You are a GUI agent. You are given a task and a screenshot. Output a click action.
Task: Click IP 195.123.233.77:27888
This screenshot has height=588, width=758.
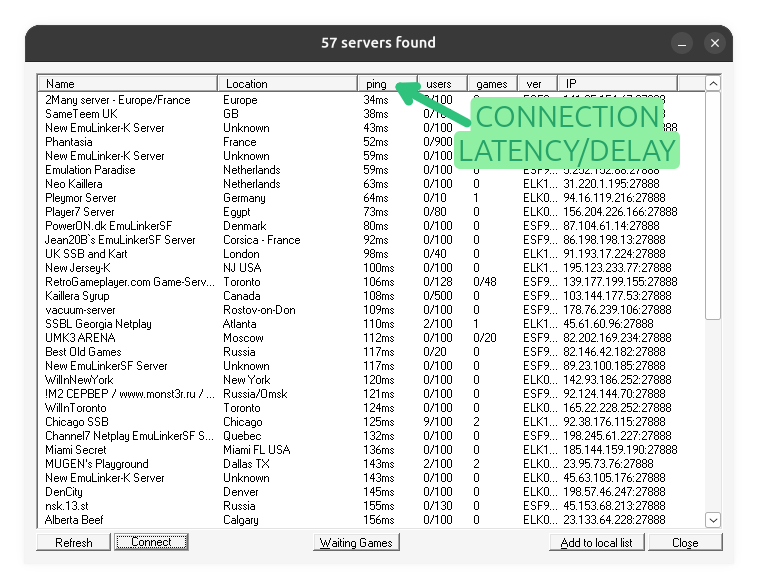(x=617, y=268)
